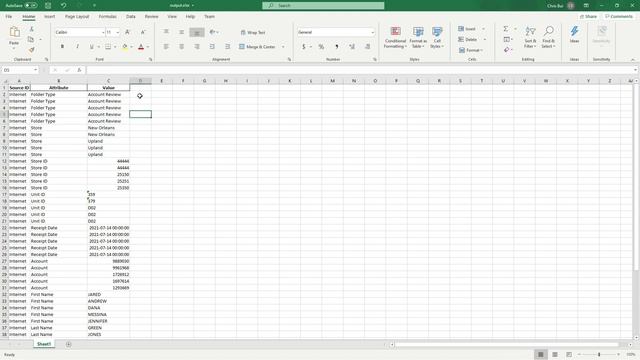
Task: Click the Save icon in title bar
Action: [48, 5]
